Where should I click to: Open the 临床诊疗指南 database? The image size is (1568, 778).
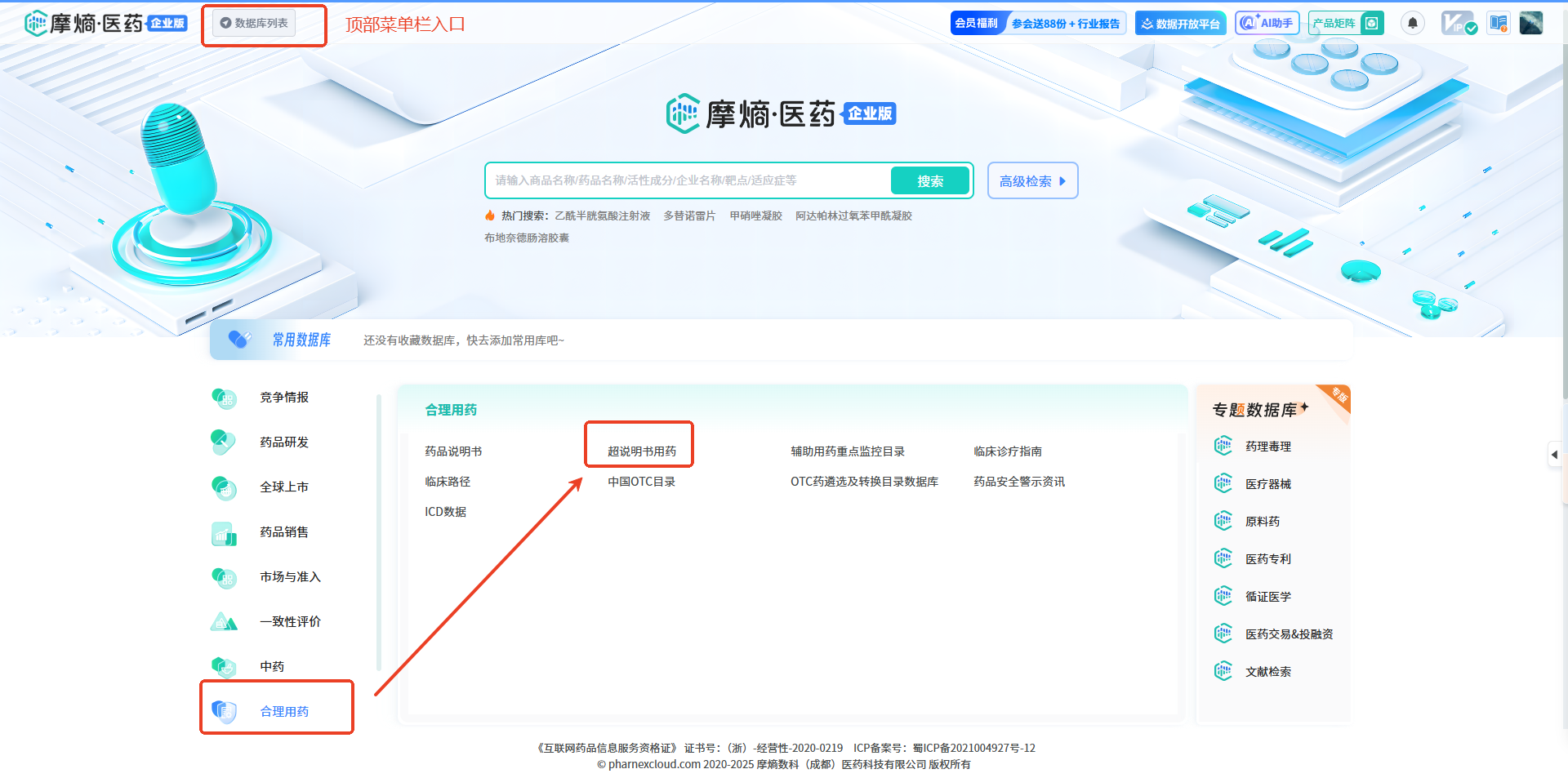[x=1008, y=451]
